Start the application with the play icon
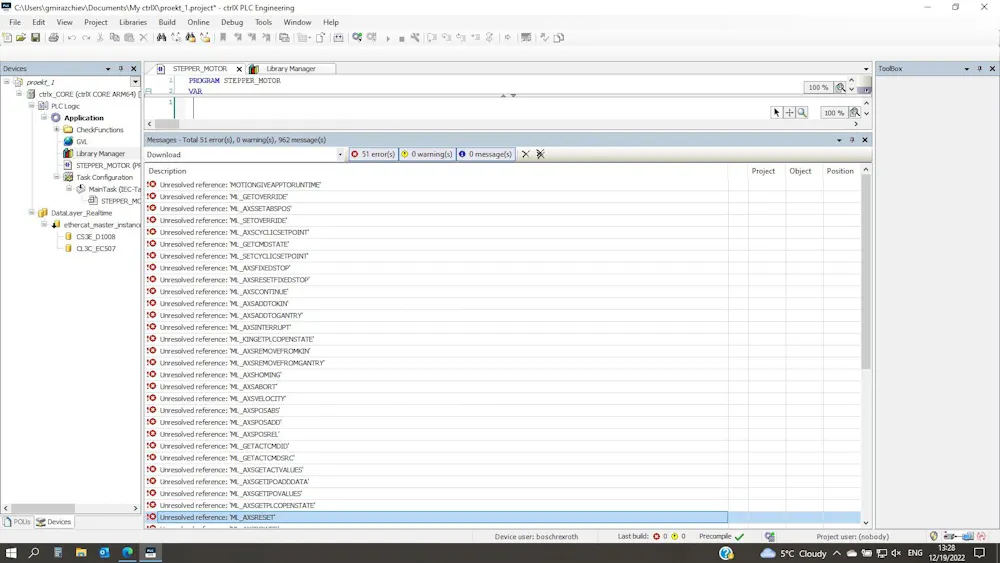This screenshot has height=563, width=1000. (x=388, y=38)
